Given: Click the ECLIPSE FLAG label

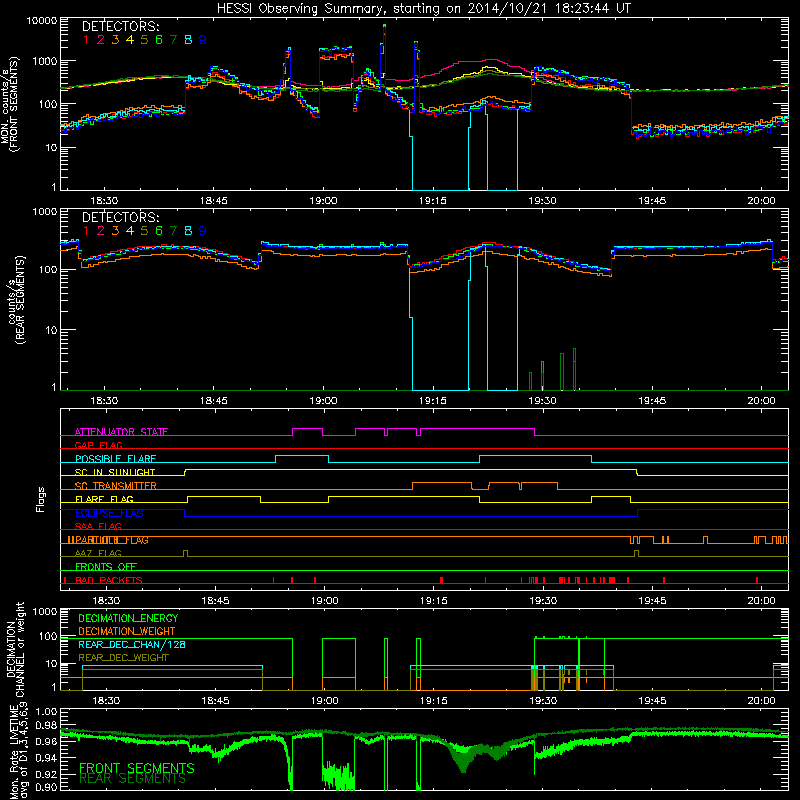Looking at the screenshot, I should (x=110, y=513).
